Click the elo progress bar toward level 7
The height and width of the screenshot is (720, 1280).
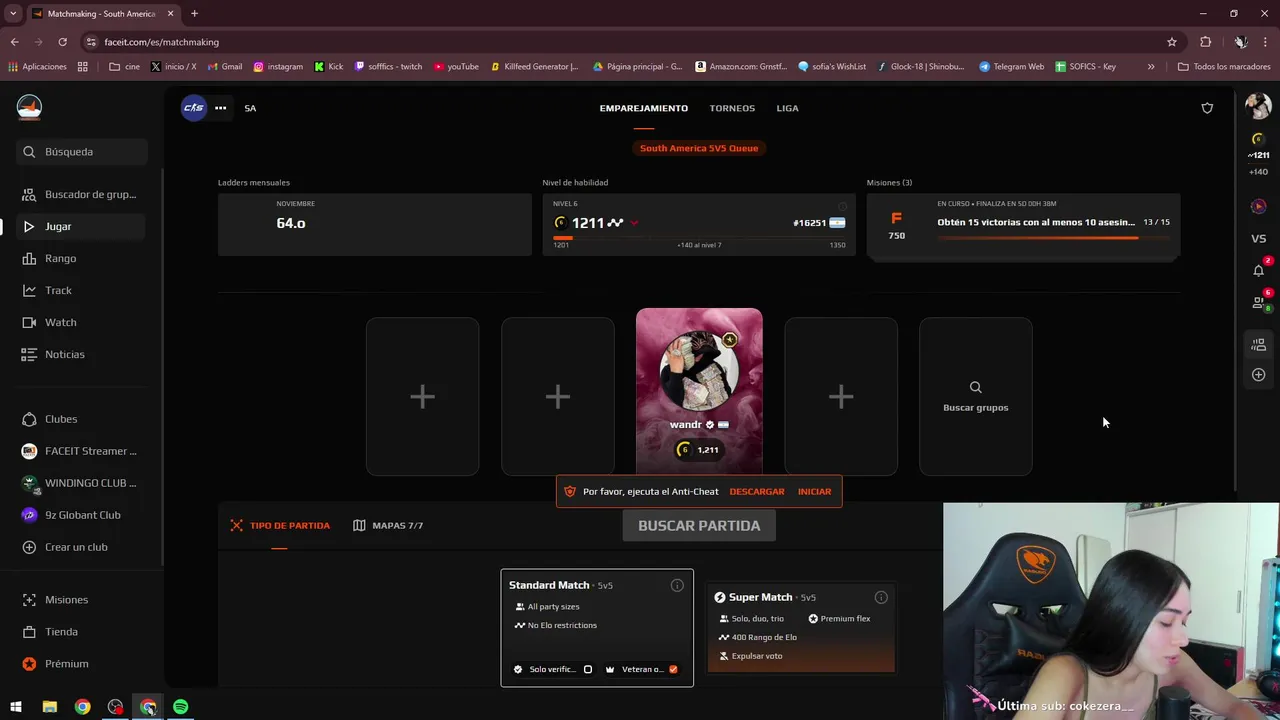coord(699,237)
